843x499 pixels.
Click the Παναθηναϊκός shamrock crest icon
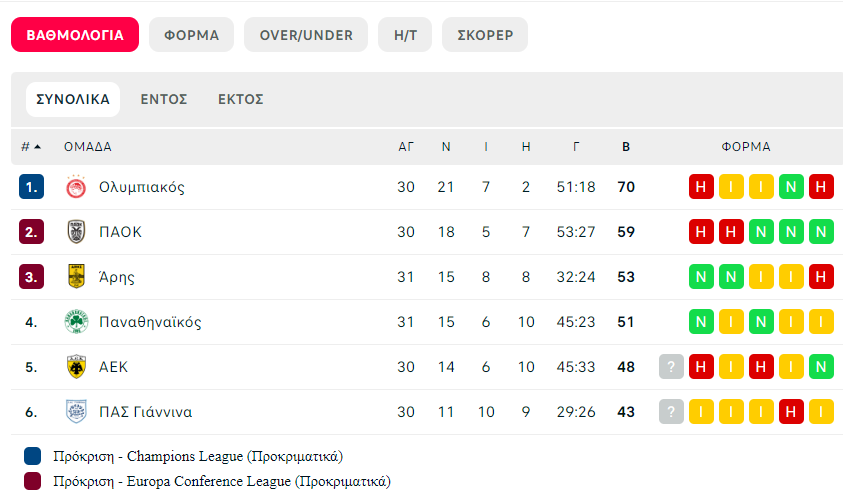tap(76, 322)
